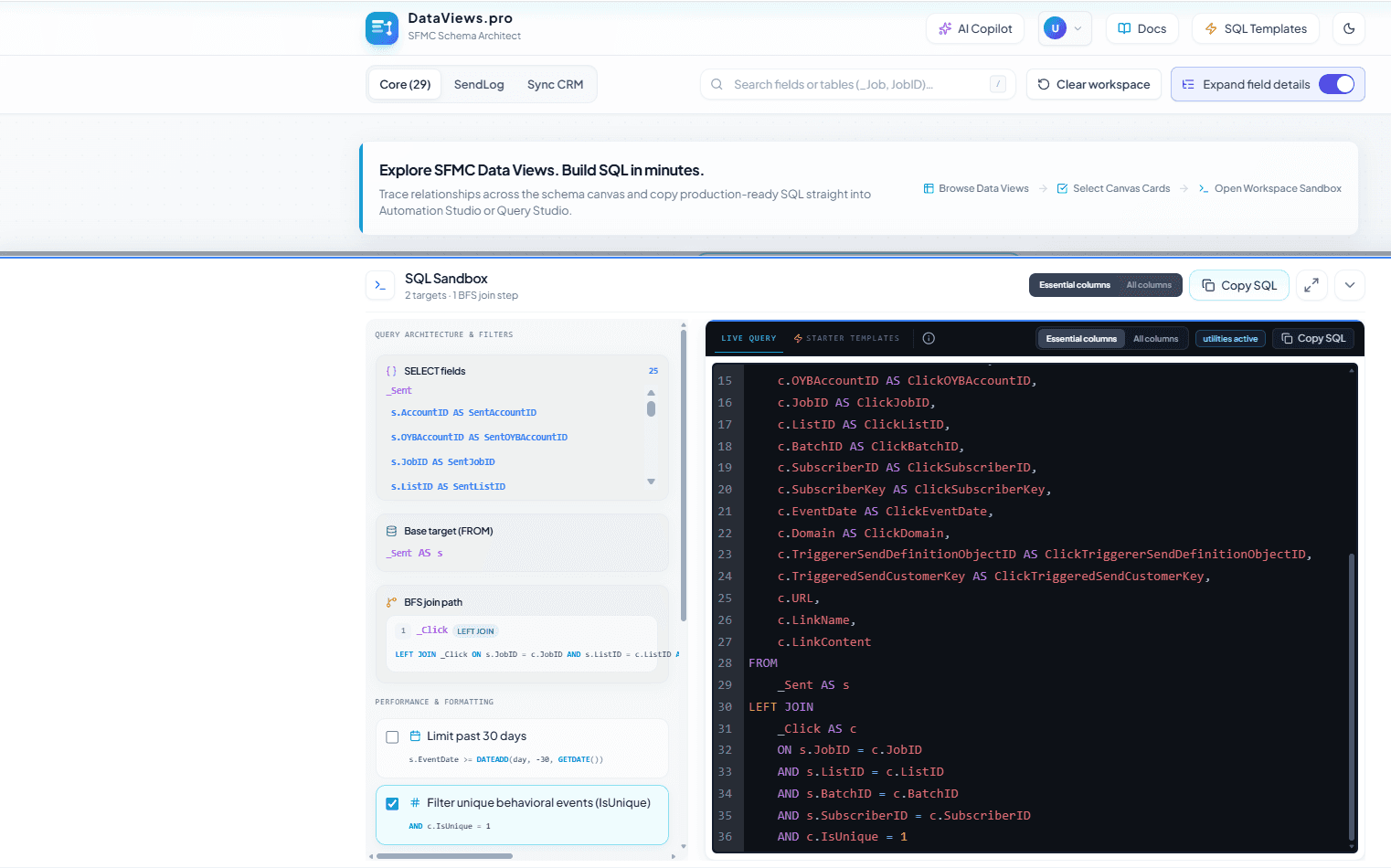Click the Browse Data Views step
Screen dimensions: 1391x868
[976, 188]
